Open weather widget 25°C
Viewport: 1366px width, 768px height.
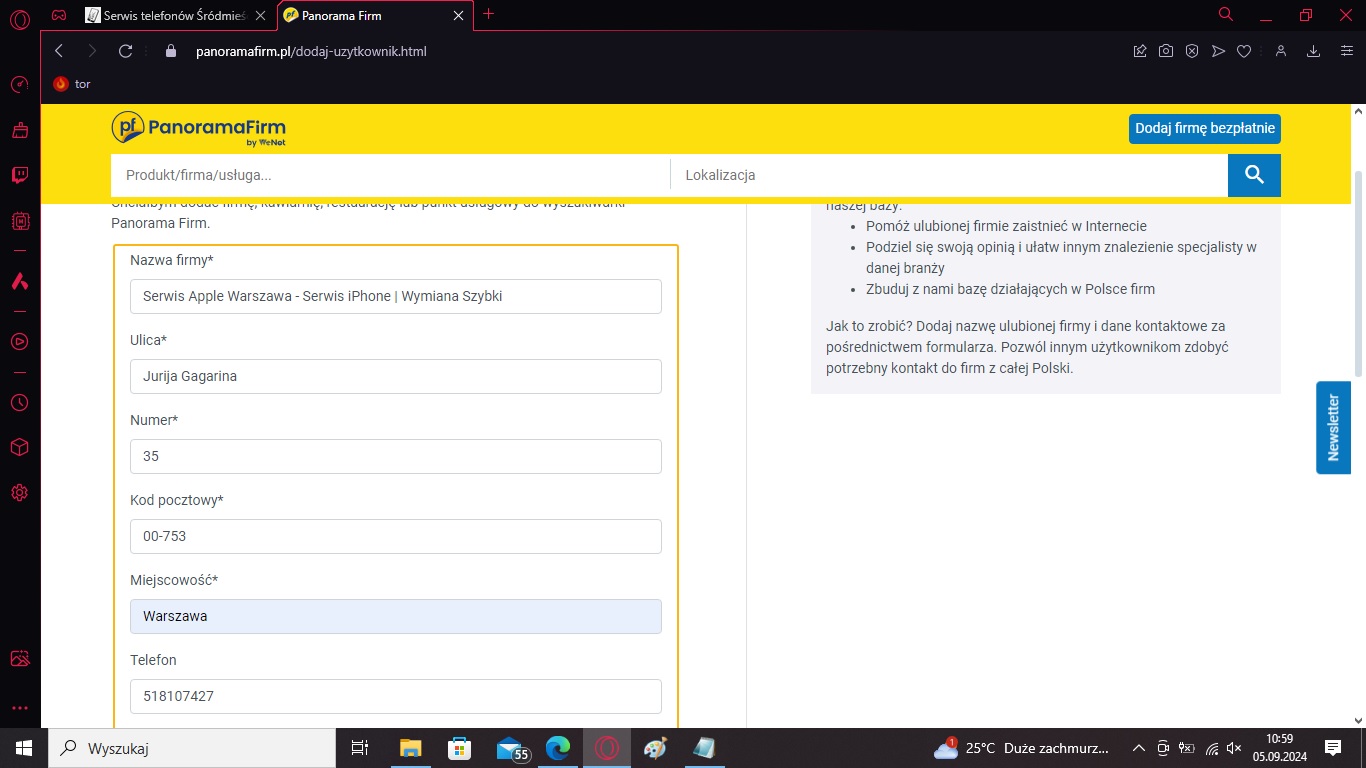pos(1022,748)
